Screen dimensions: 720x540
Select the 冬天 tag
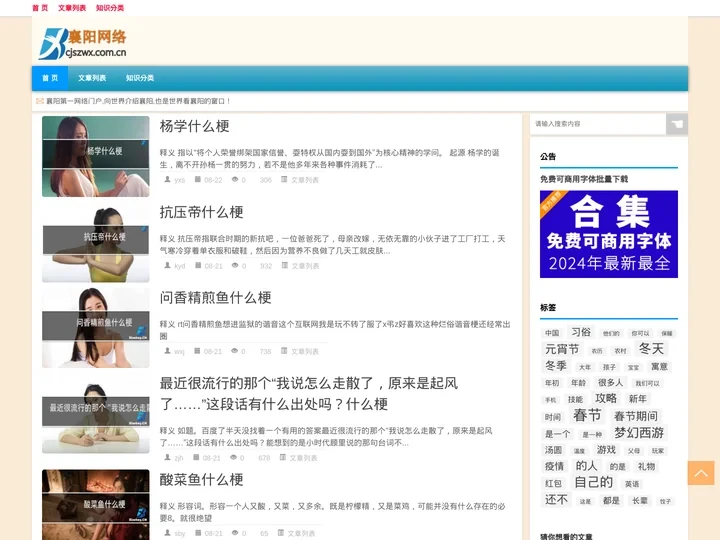tap(651, 349)
